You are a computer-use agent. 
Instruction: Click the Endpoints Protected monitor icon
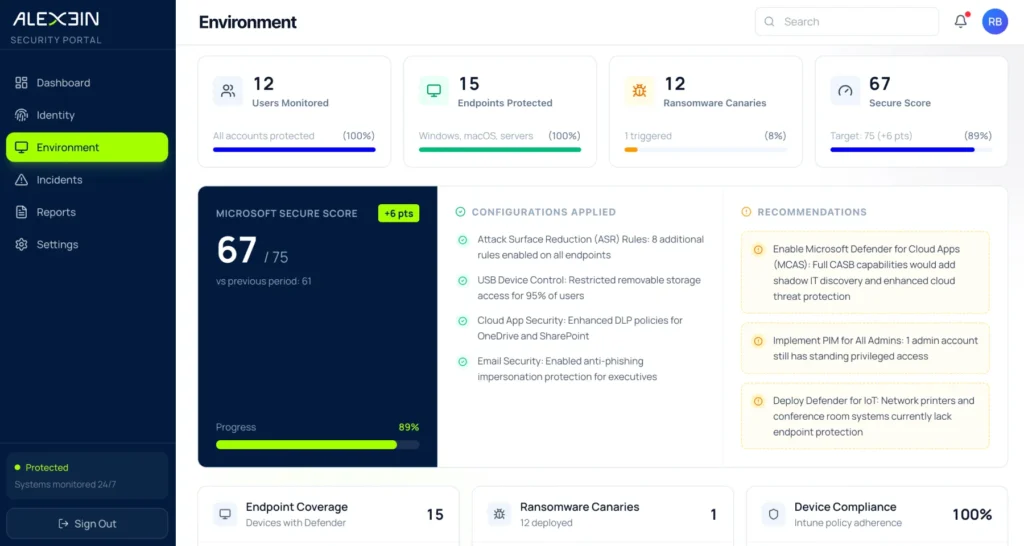pyautogui.click(x=434, y=91)
